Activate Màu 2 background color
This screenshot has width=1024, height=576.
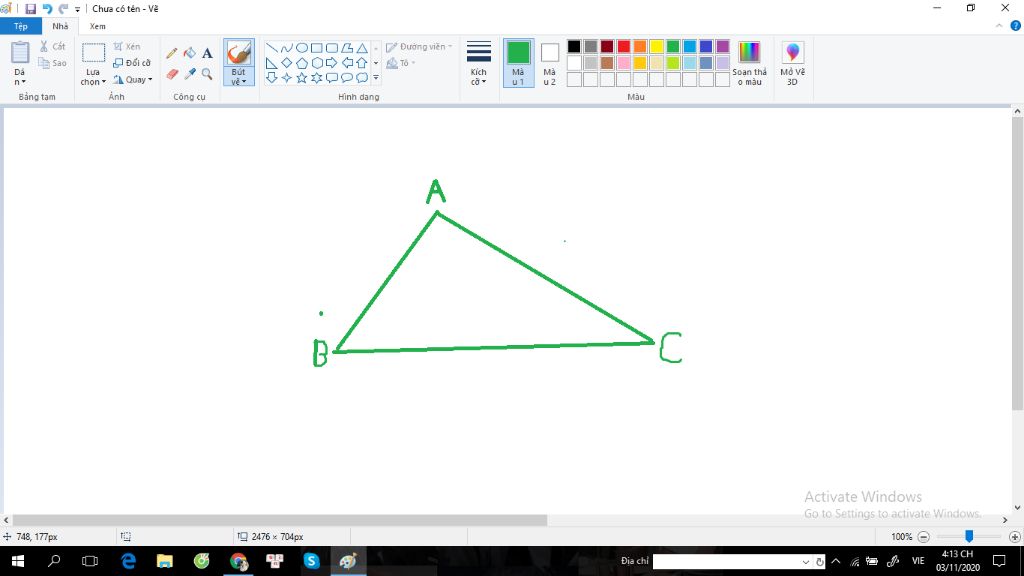550,63
